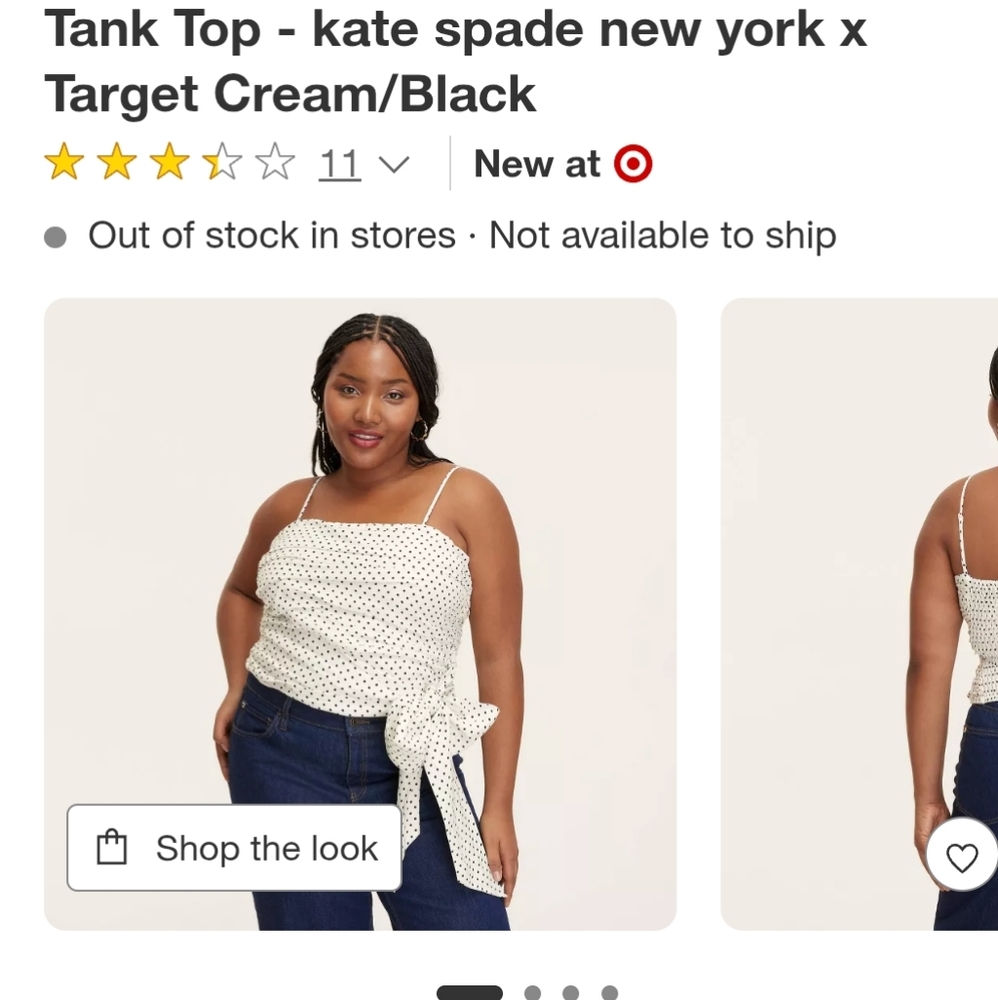Select the first carousel dot indicator
This screenshot has height=1000, width=998.
click(470, 992)
